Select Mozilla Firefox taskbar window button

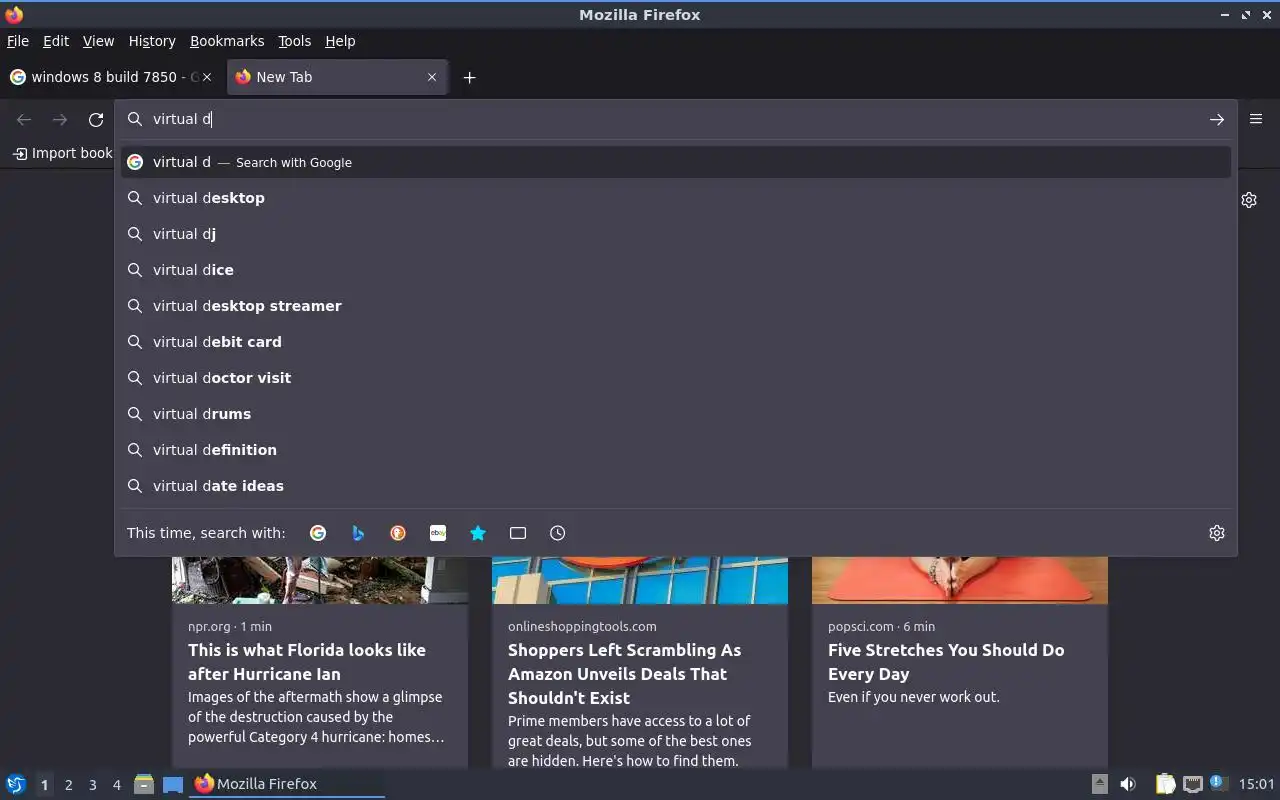coord(287,784)
